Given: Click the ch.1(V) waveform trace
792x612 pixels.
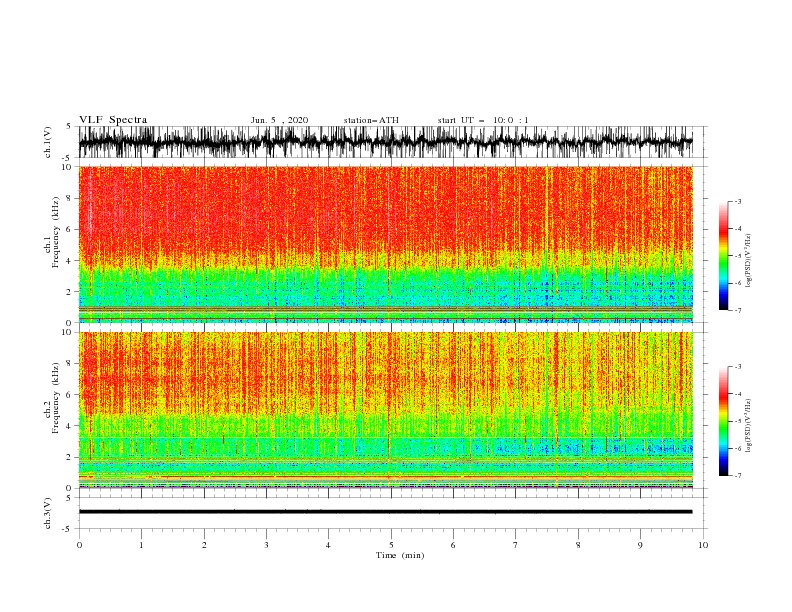Looking at the screenshot, I should tap(385, 142).
